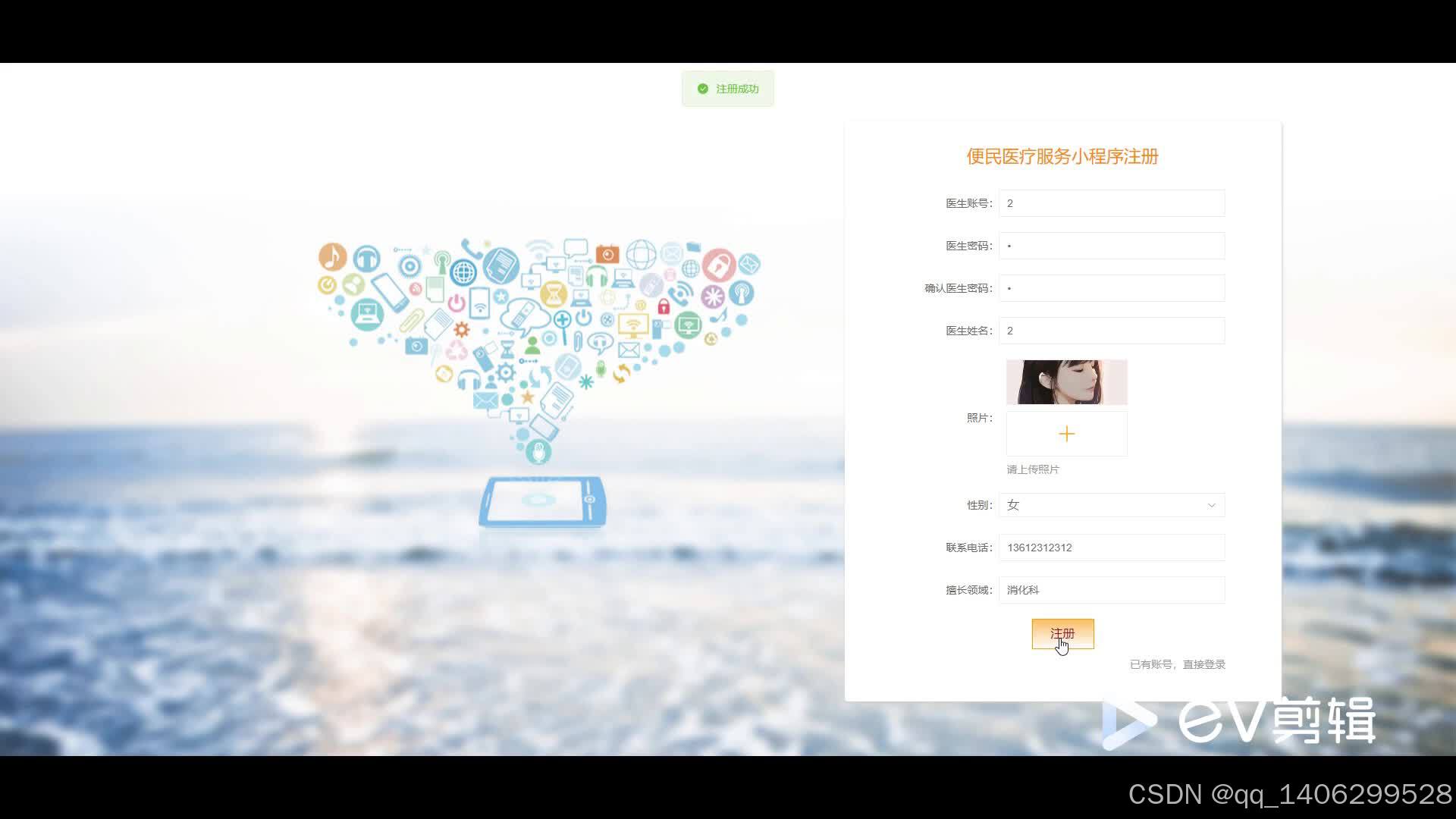Focus the 联系电话 phone number field
This screenshot has width=1456, height=819.
[1111, 548]
